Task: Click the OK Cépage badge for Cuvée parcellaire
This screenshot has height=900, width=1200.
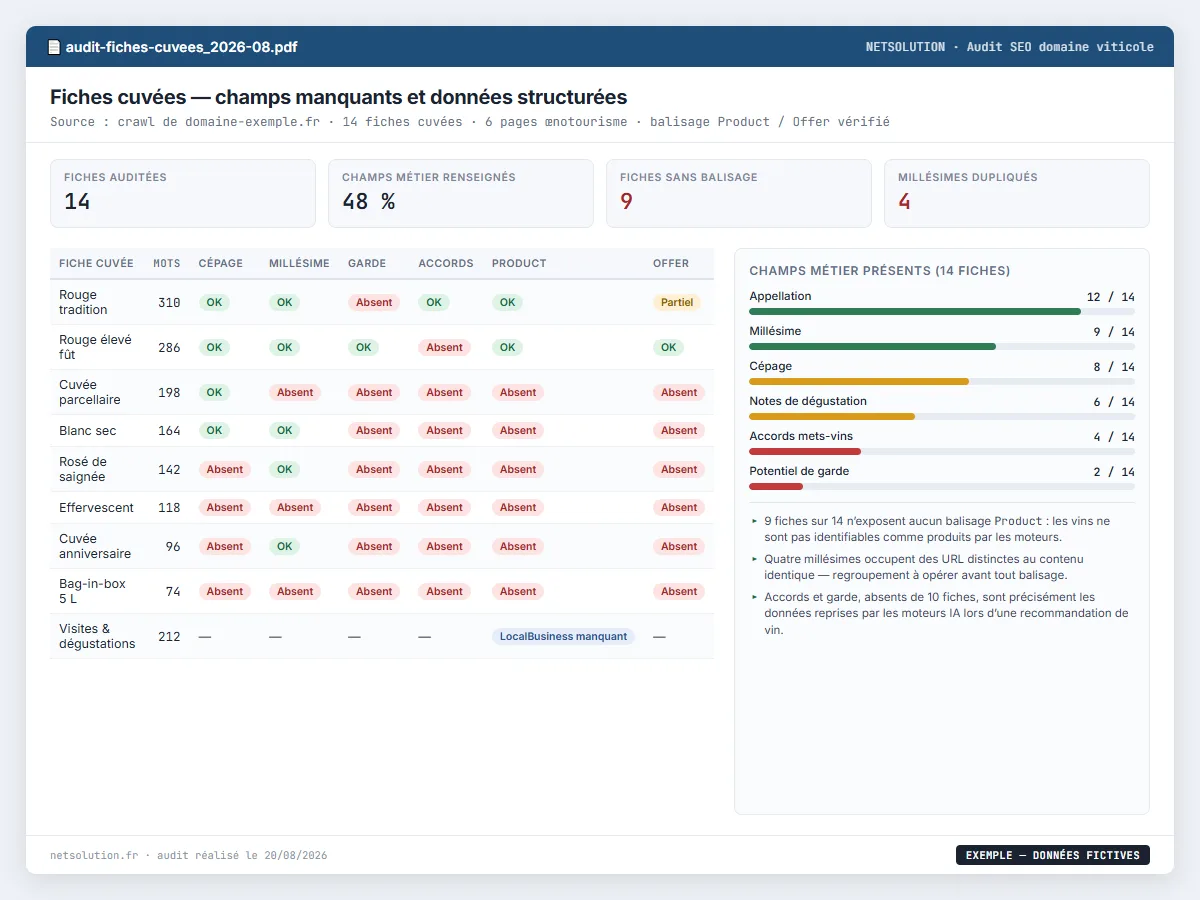Action: 214,392
